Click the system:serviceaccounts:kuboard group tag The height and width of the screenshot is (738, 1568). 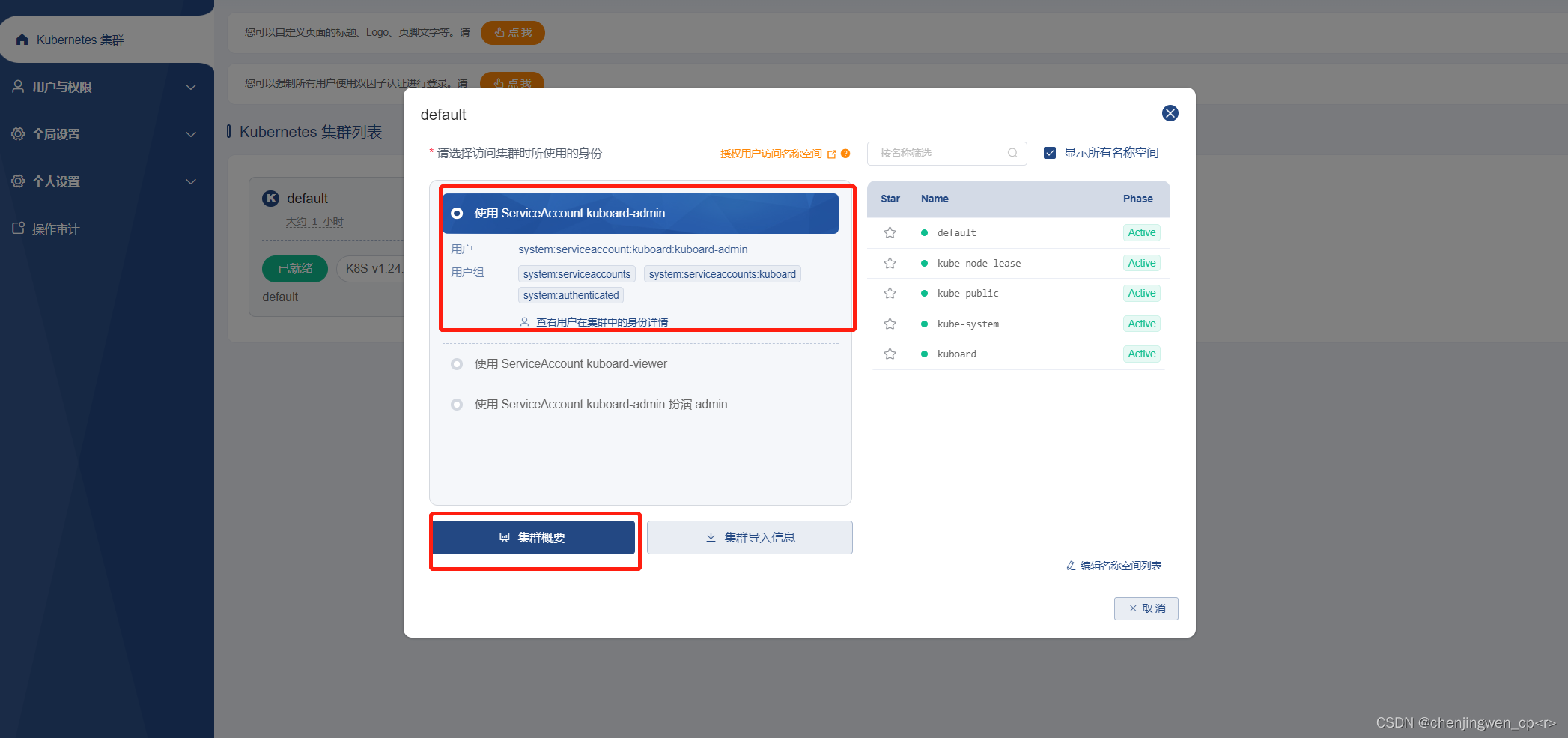[722, 274]
